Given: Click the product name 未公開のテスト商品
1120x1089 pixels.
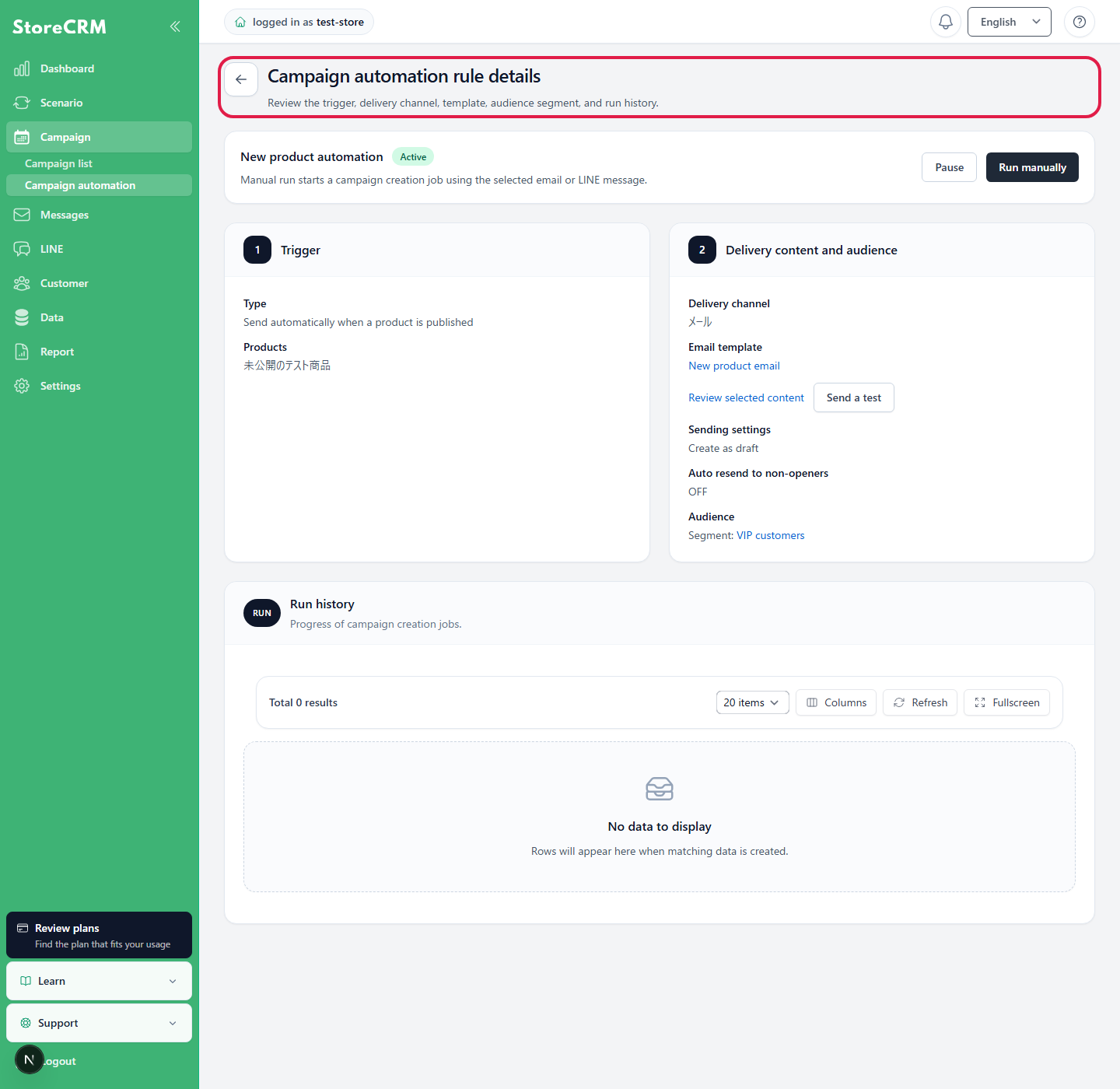Looking at the screenshot, I should pos(287,366).
